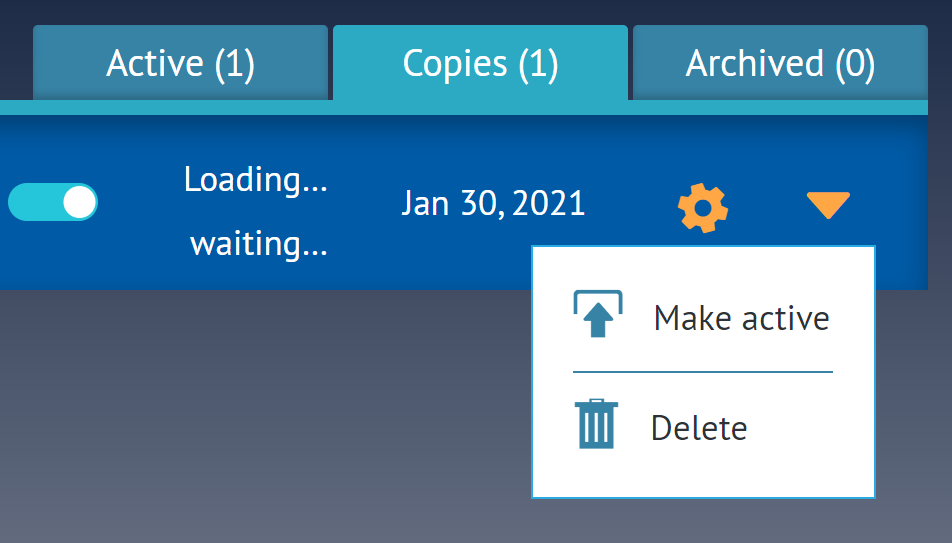Click the white knob of the toggle

pyautogui.click(x=80, y=202)
